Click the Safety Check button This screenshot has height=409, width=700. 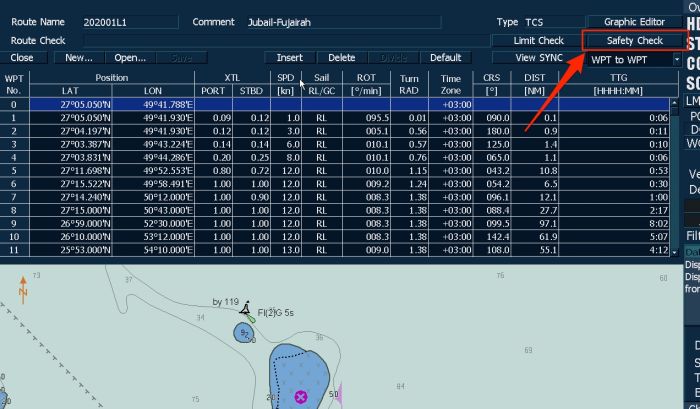(634, 41)
